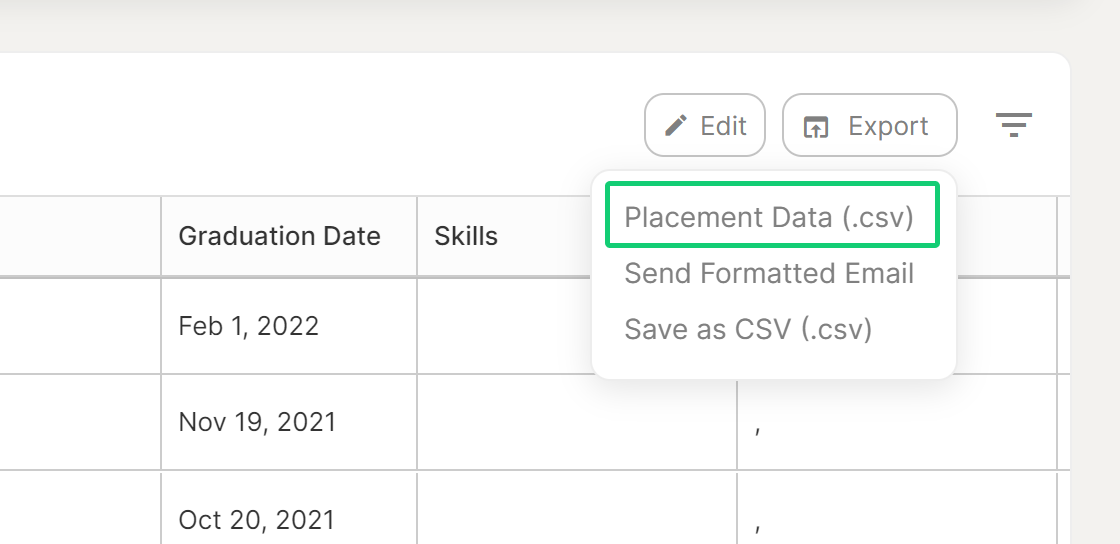Click comma cell in Oct 20, 2021 row
This screenshot has height=544, width=1120.
pyautogui.click(x=897, y=508)
